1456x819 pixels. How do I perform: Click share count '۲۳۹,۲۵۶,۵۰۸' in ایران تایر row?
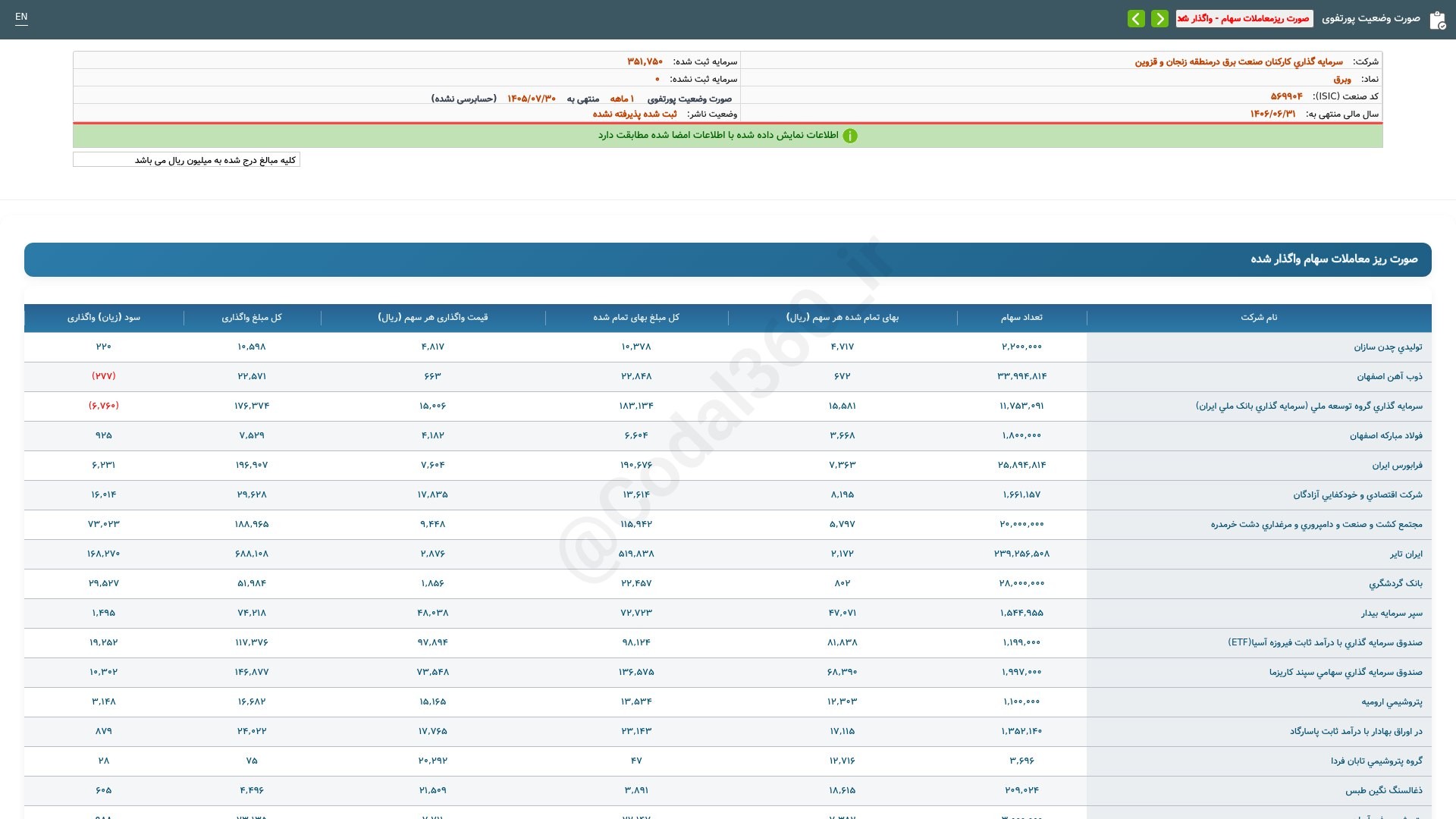pyautogui.click(x=1021, y=554)
